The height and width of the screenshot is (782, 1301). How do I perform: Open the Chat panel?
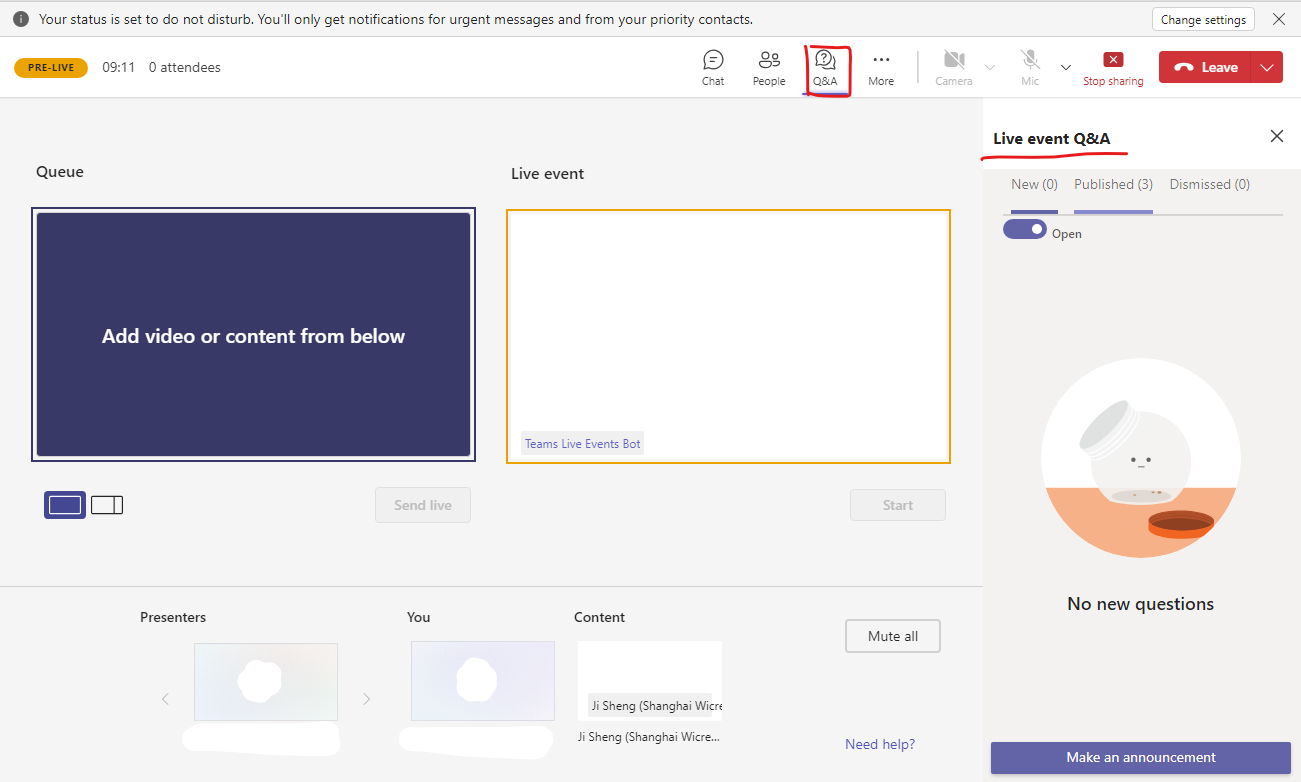click(713, 67)
